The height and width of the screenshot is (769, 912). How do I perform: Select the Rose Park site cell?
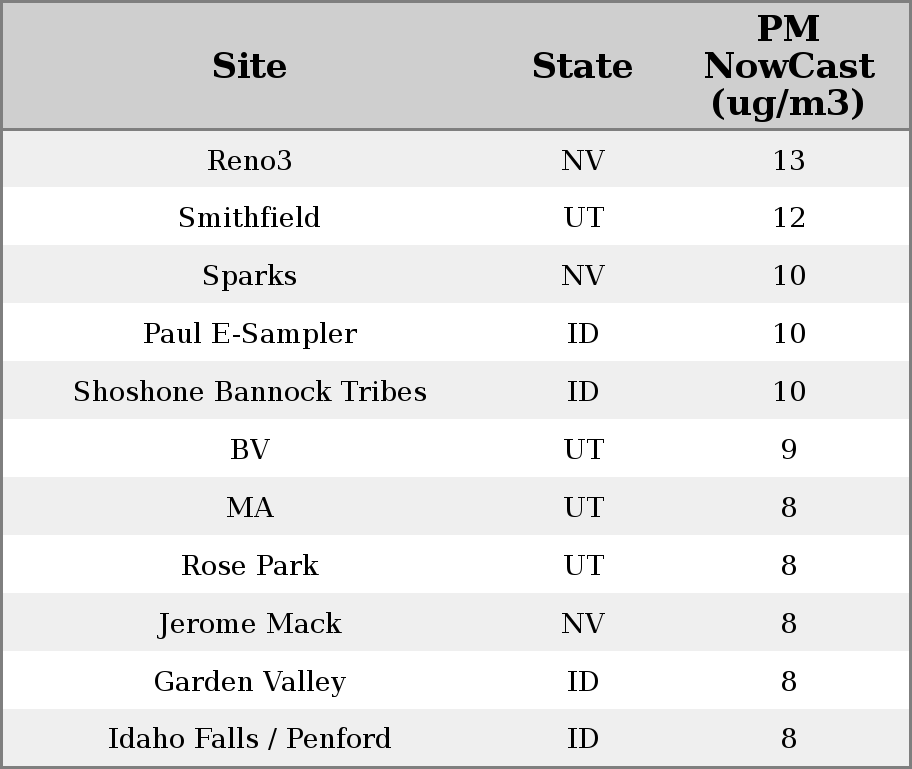[249, 566]
